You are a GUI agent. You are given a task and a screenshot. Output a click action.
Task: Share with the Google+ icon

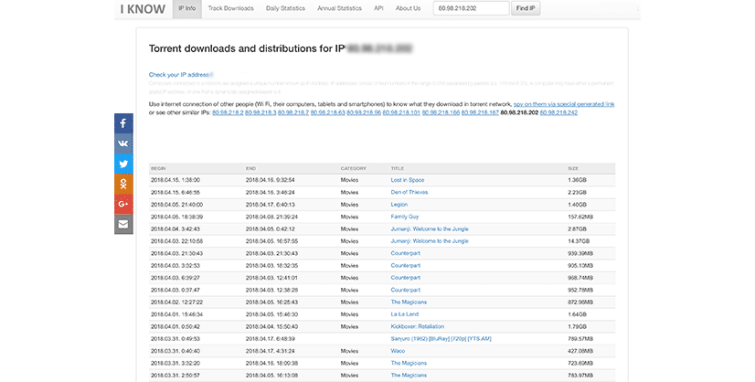point(123,204)
